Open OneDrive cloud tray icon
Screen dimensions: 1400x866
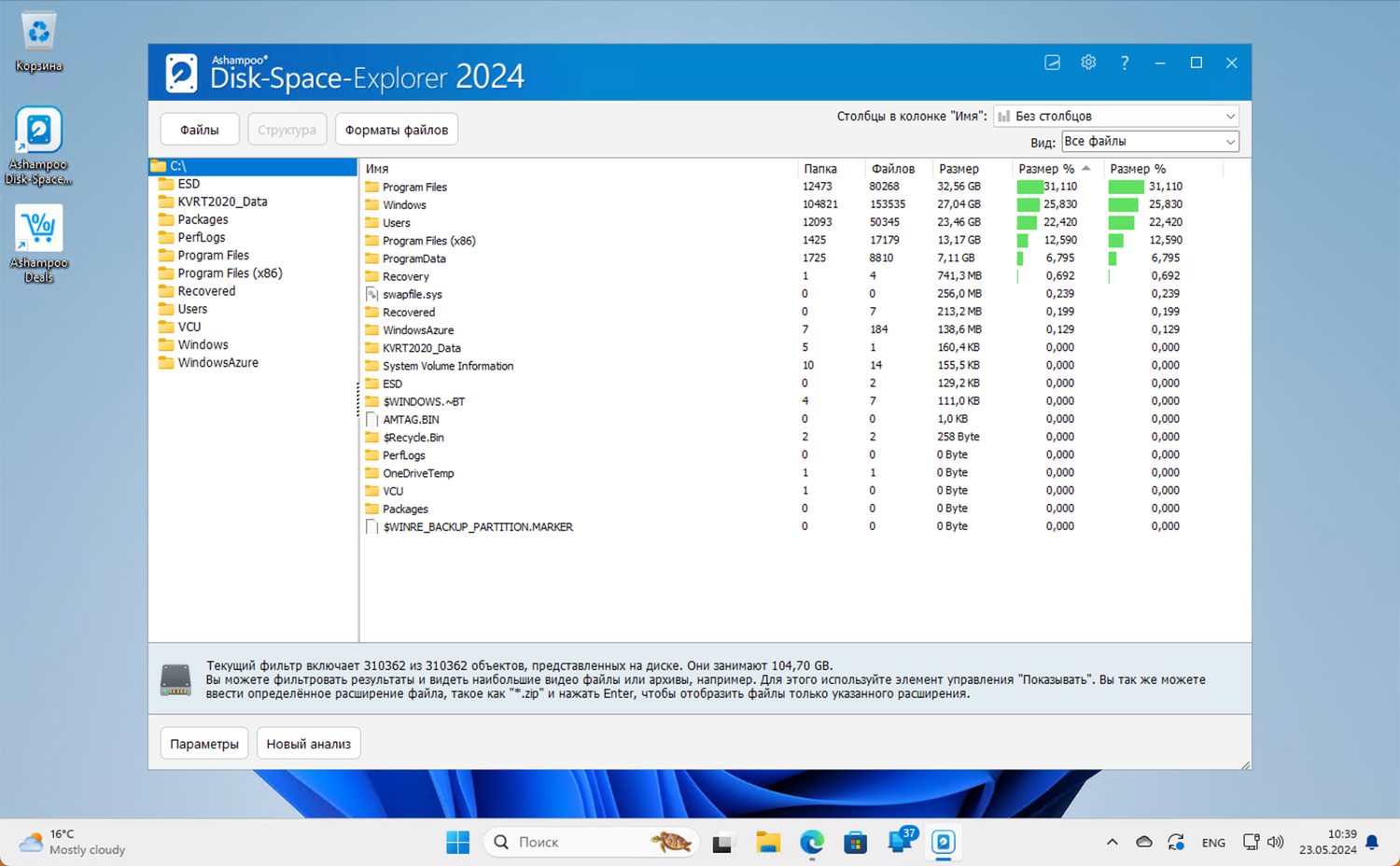1144,842
